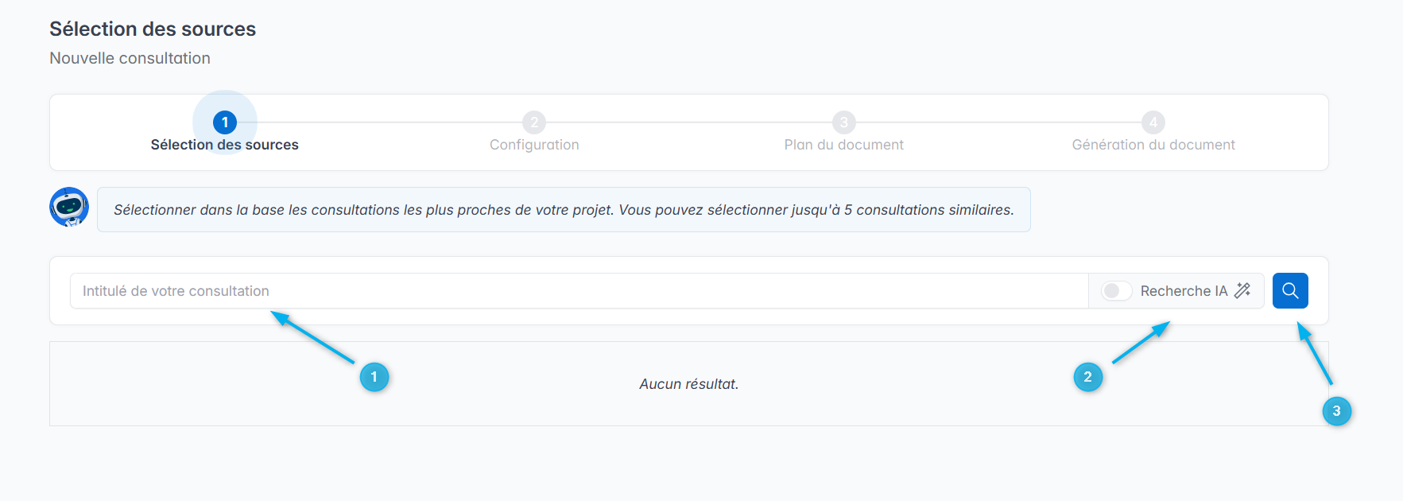Click the Nouvelle consultation subtitle

pos(130,58)
